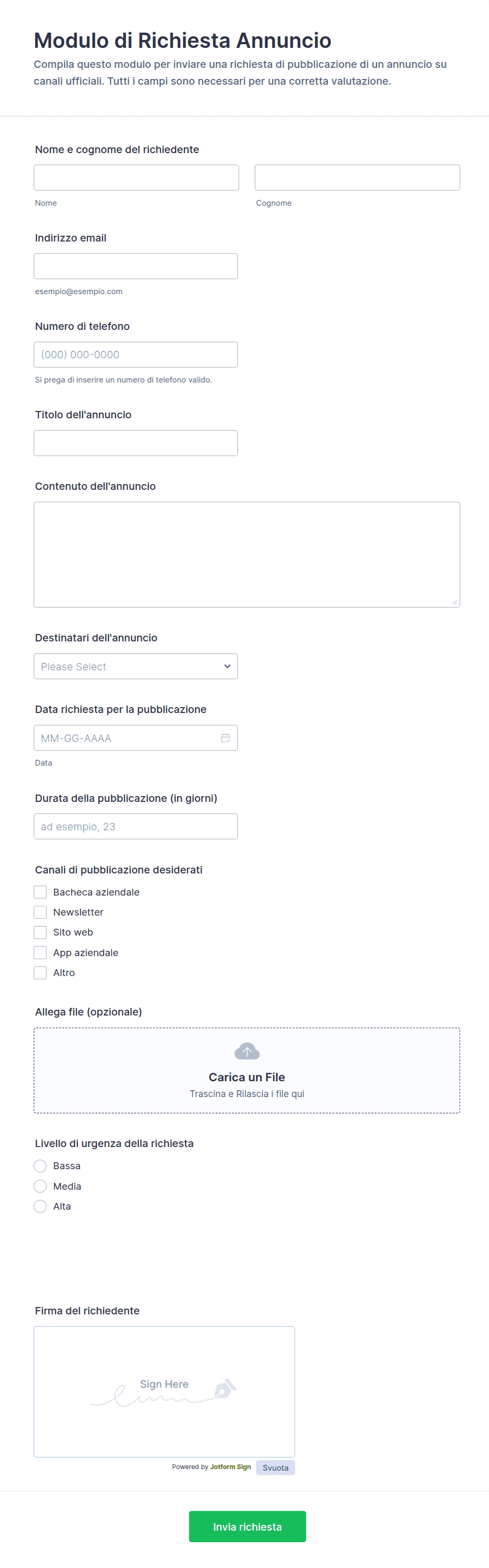Check the Bacheca aziendale checkbox
The height and width of the screenshot is (1568, 489).
[x=40, y=892]
